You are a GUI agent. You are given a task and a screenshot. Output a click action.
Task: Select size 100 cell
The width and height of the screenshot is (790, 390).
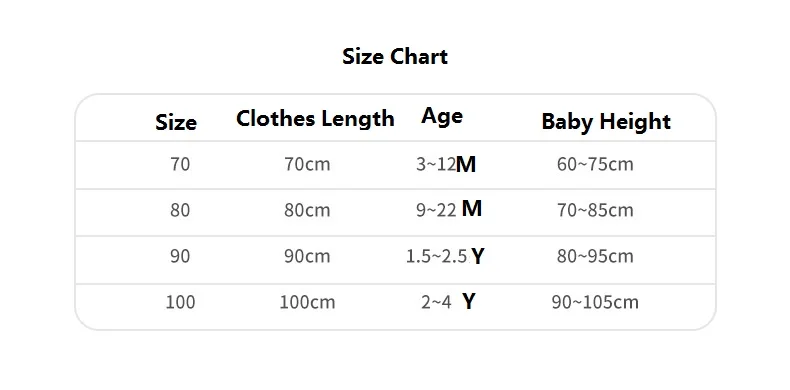[180, 302]
